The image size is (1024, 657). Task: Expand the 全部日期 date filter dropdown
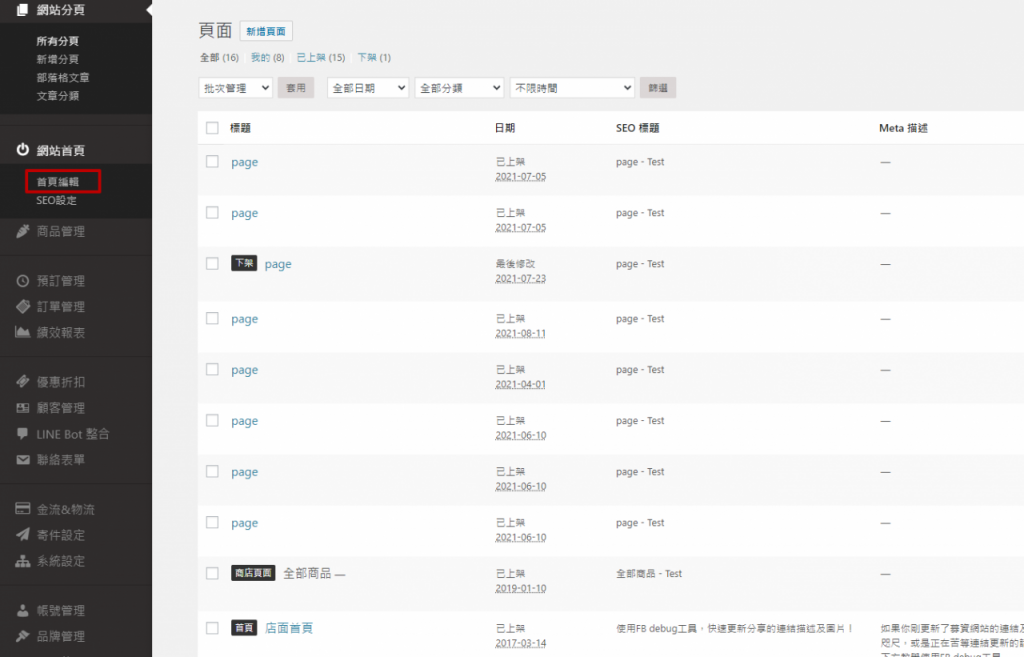click(x=368, y=88)
